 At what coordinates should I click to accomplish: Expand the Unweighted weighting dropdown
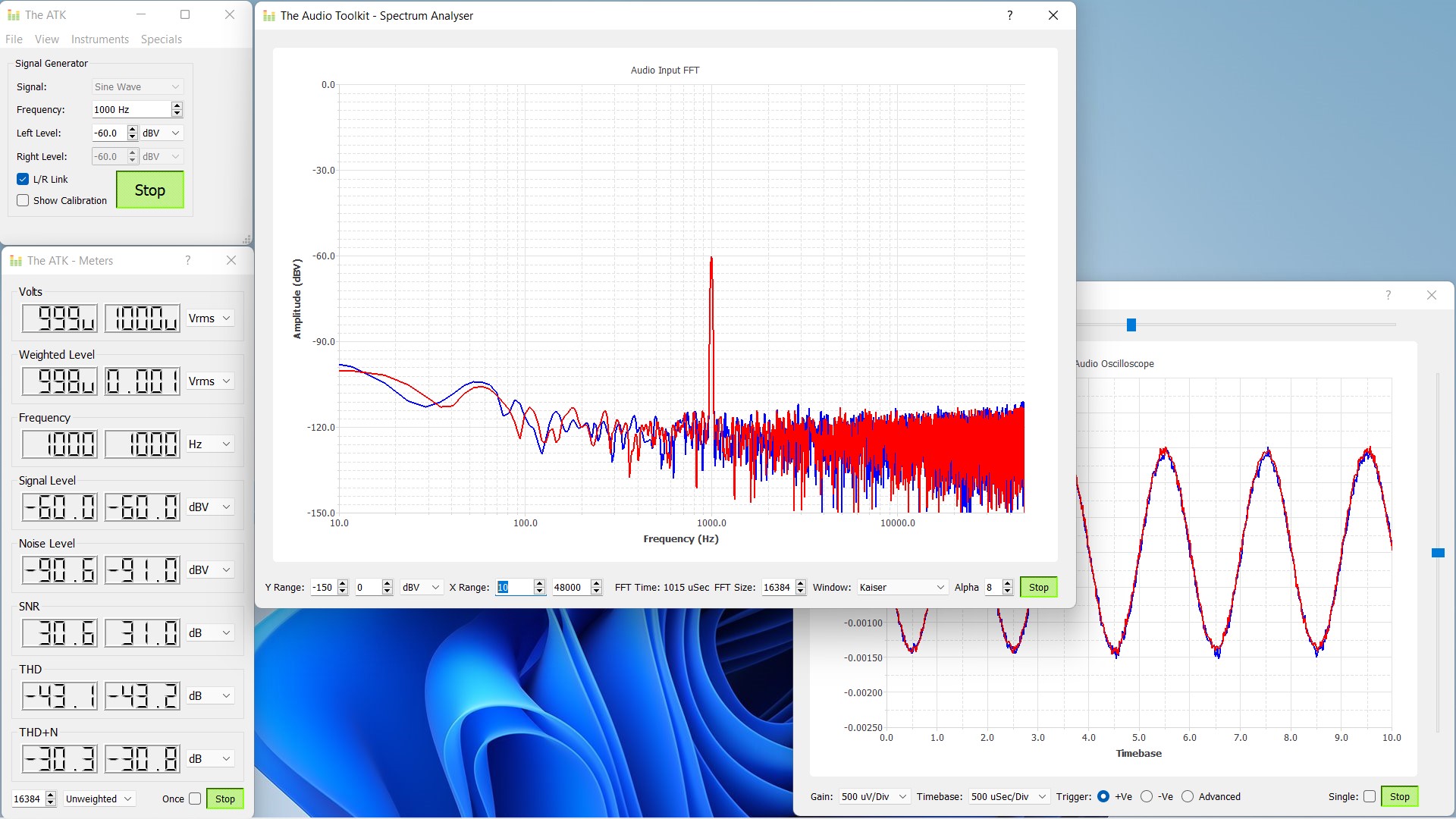(x=99, y=799)
